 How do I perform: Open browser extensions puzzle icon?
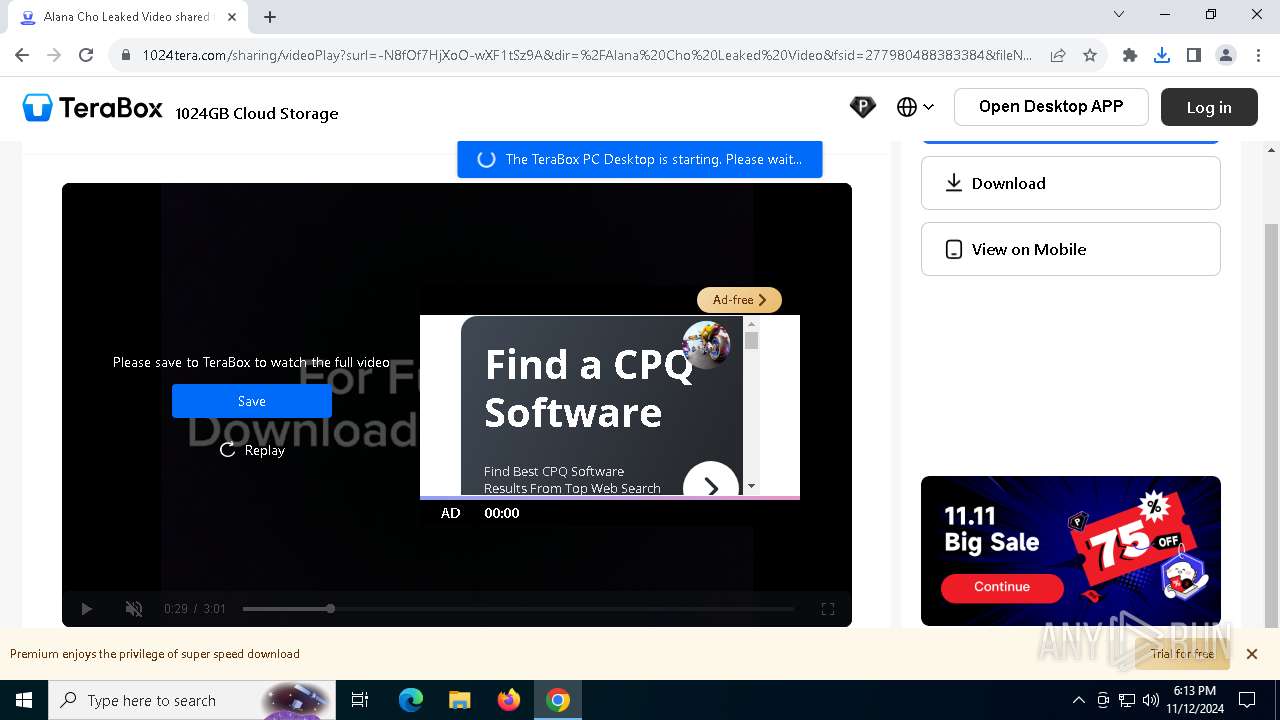(1130, 55)
